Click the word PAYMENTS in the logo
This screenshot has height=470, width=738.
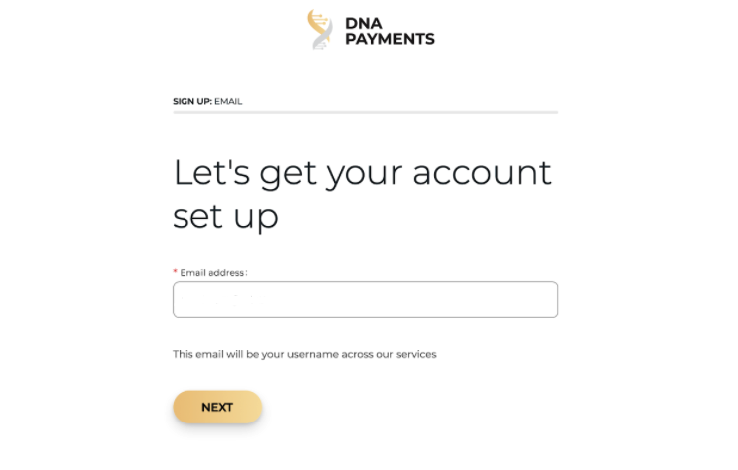[390, 39]
